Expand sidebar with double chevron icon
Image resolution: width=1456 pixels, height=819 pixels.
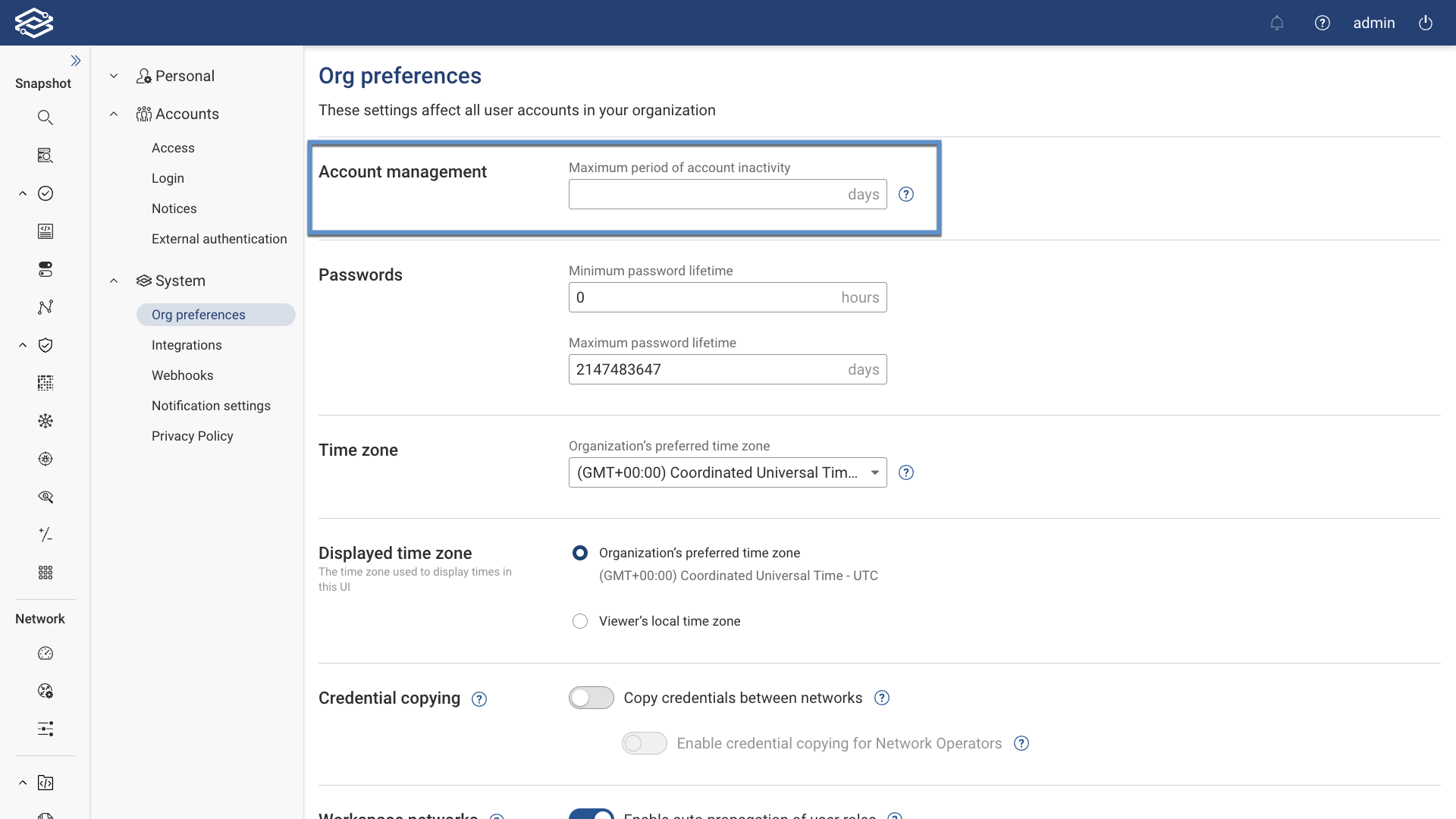click(x=76, y=61)
